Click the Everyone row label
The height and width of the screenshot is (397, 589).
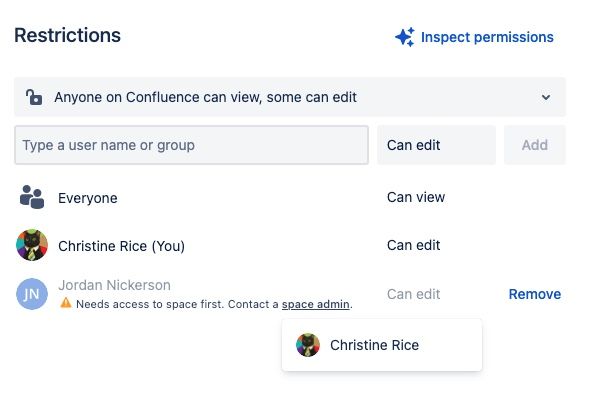(x=88, y=198)
